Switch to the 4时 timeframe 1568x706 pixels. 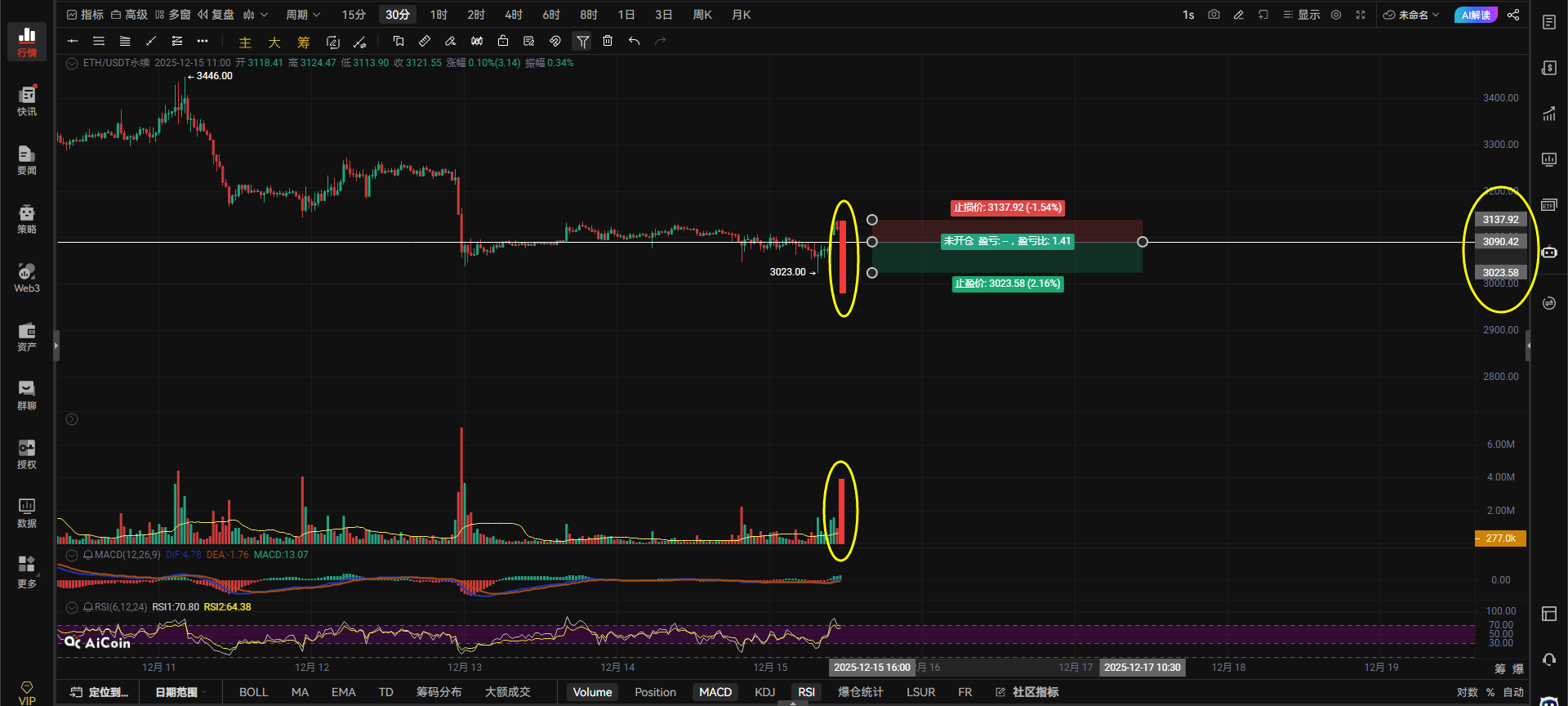(514, 15)
